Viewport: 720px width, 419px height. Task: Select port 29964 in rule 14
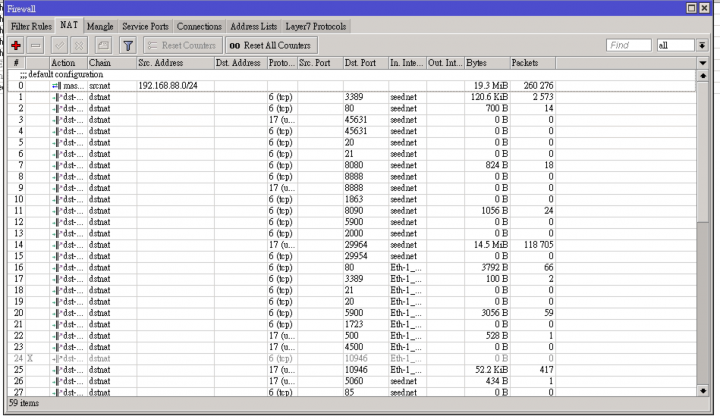pyautogui.click(x=356, y=245)
